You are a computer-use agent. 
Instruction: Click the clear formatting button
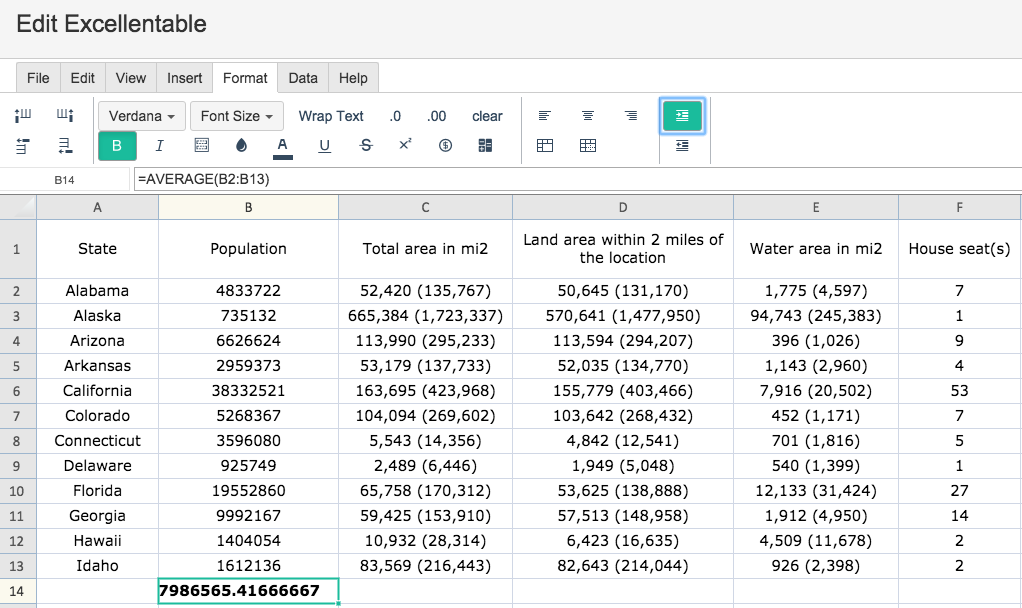[x=488, y=116]
